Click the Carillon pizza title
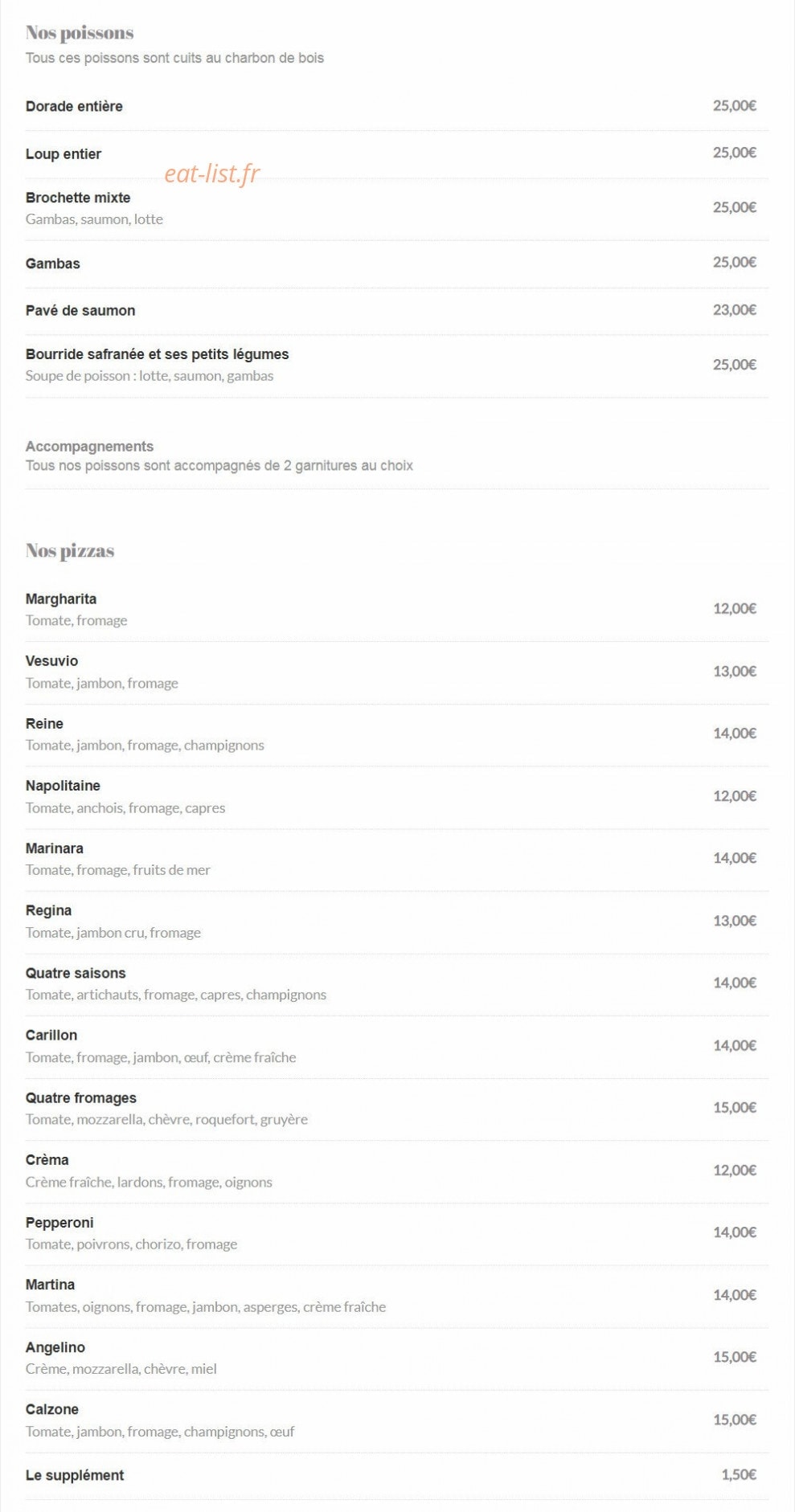The image size is (795, 1512). pyautogui.click(x=51, y=1035)
